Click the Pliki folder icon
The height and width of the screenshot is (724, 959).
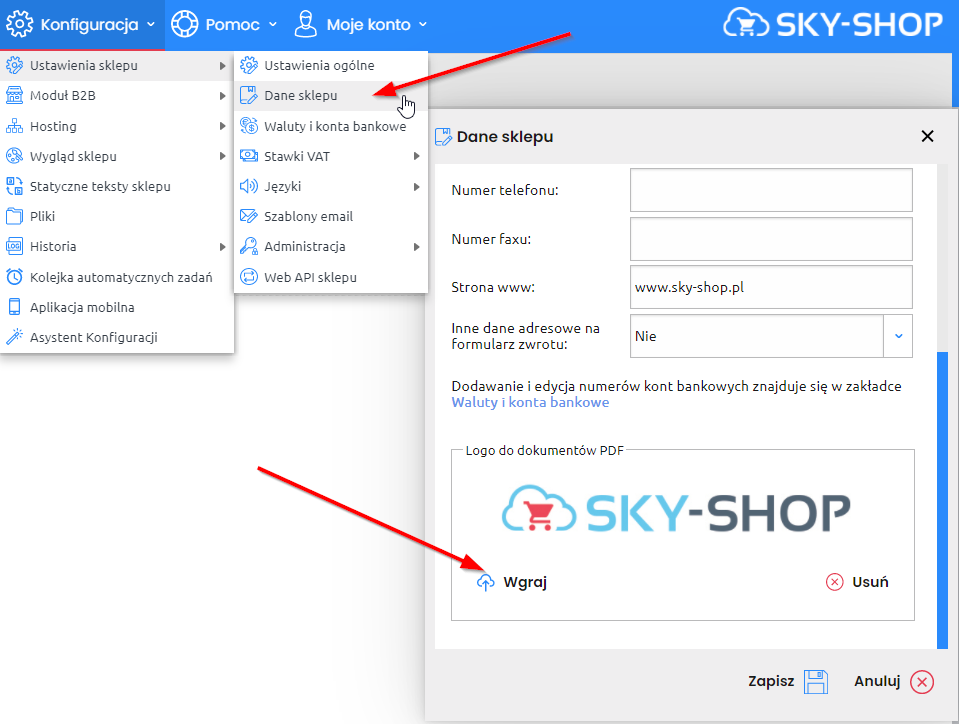click(x=14, y=216)
